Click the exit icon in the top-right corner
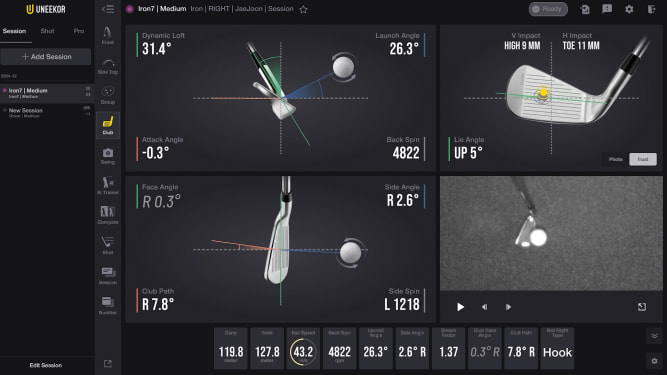This screenshot has height=375, width=667. click(x=651, y=9)
